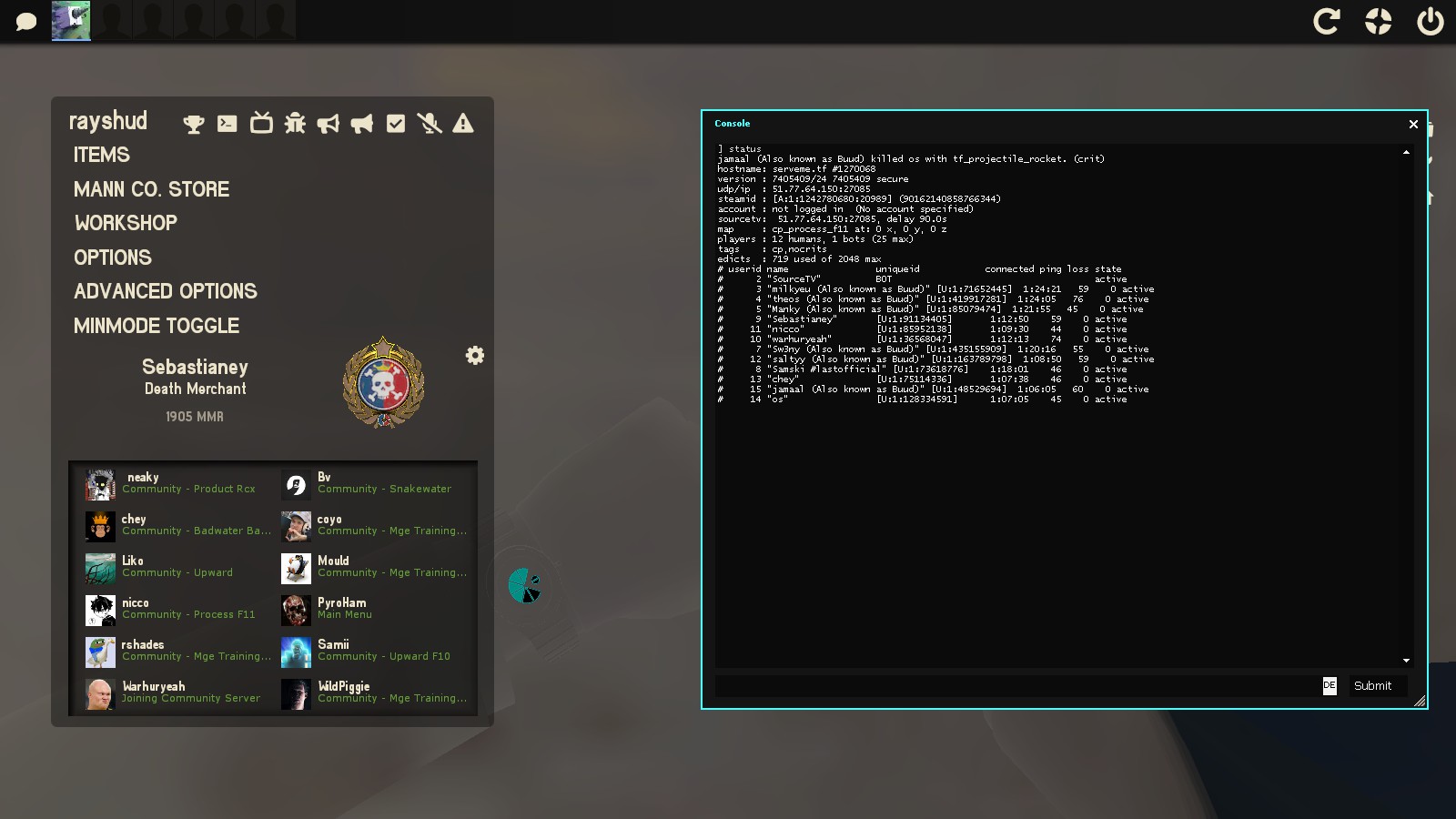The height and width of the screenshot is (819, 1456).
Task: Open MANN CO. STORE
Action: [x=152, y=189]
